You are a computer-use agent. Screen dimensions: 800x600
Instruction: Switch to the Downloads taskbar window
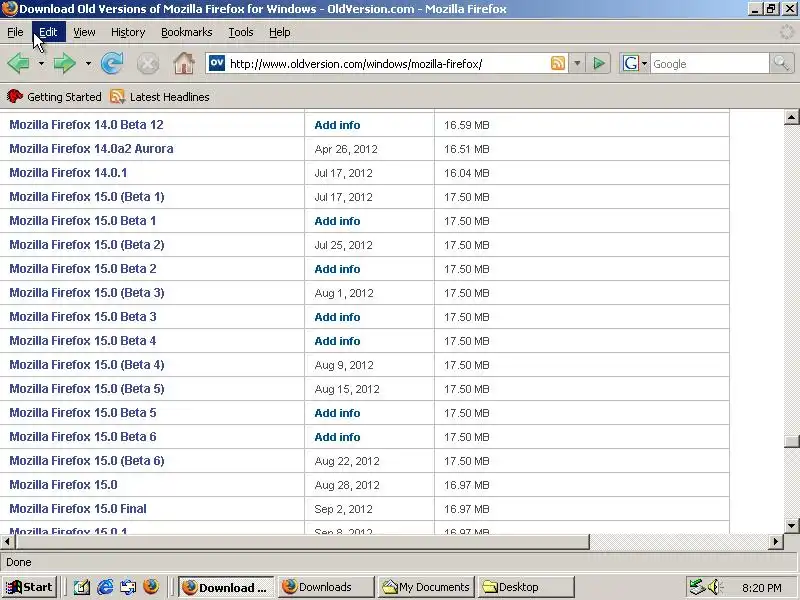[x=327, y=587]
